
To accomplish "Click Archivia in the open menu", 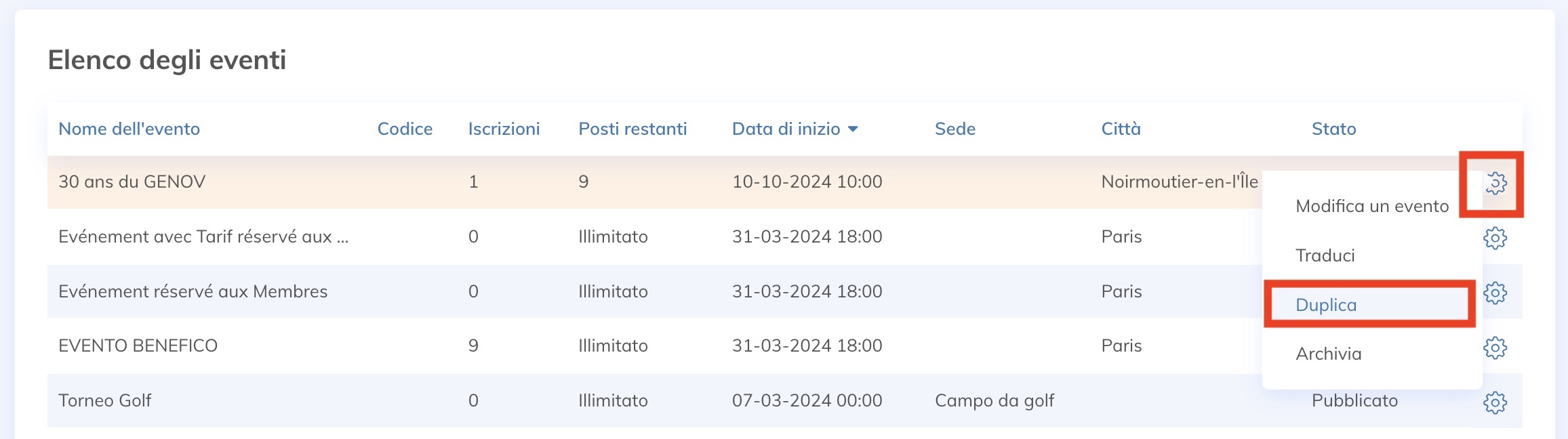I will 1328,353.
